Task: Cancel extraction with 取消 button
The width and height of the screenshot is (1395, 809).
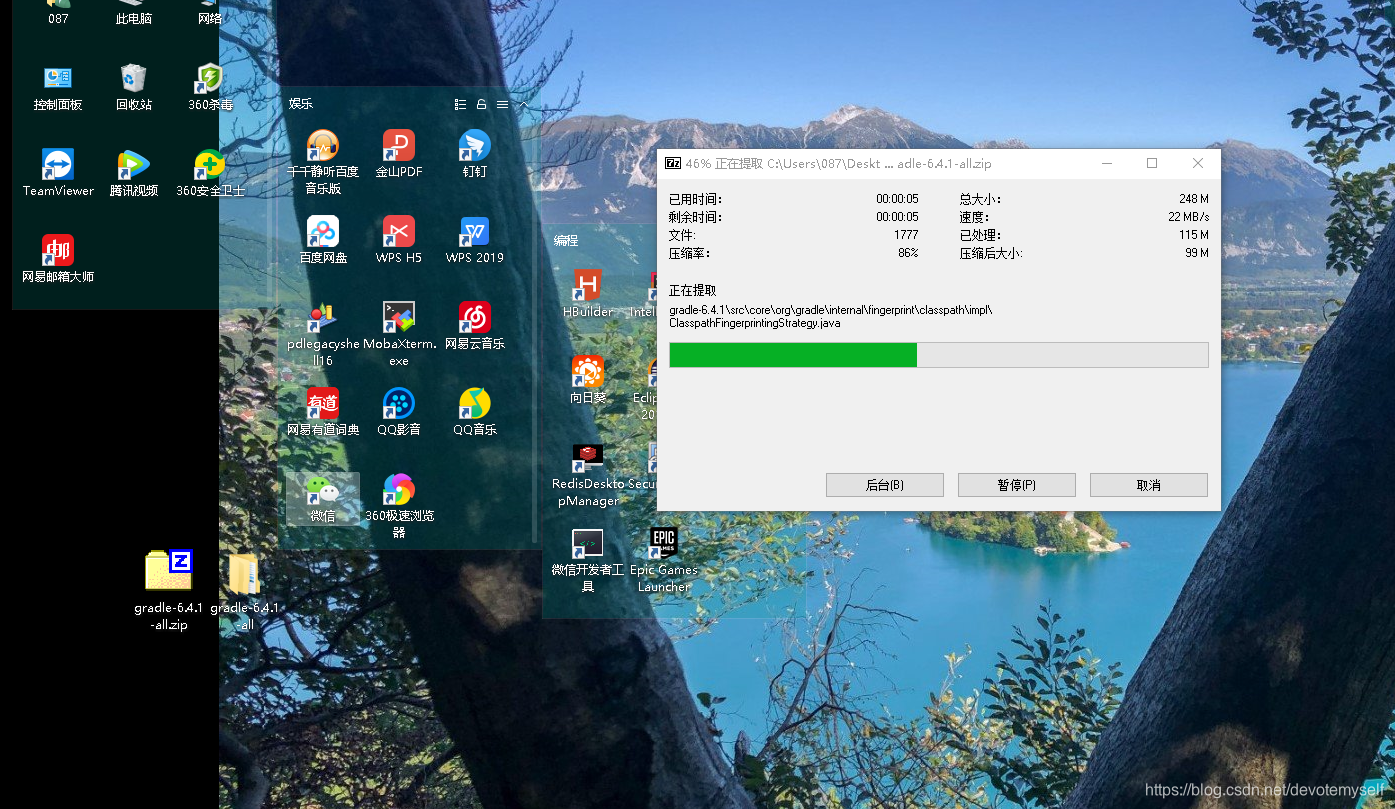Action: [1149, 485]
